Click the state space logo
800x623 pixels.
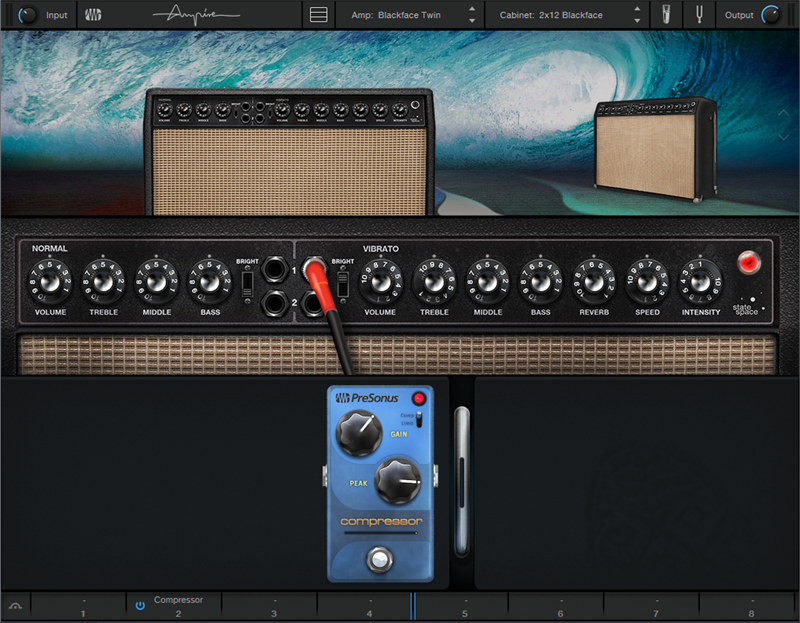coord(748,306)
